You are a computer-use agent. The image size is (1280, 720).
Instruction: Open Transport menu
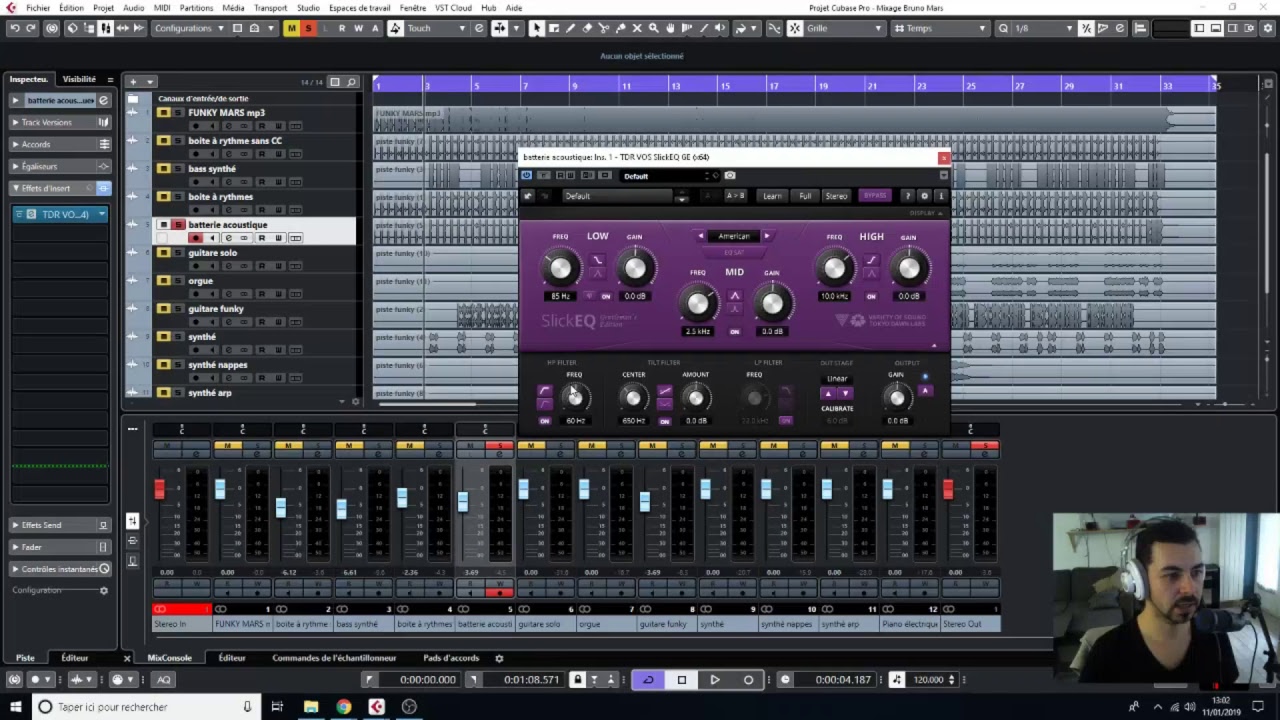pos(270,8)
